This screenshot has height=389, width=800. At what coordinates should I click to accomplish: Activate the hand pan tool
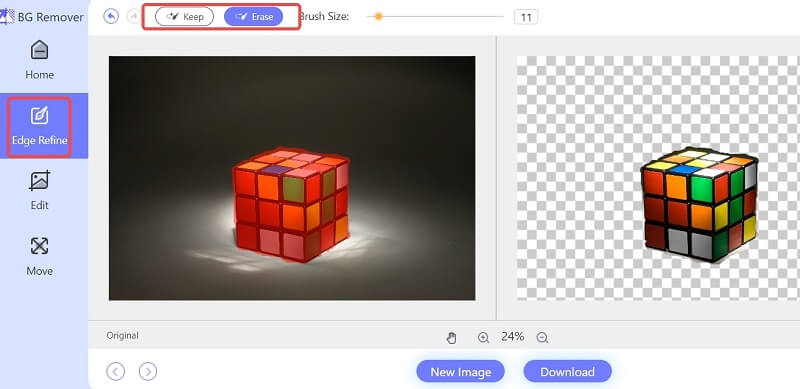pyautogui.click(x=452, y=337)
